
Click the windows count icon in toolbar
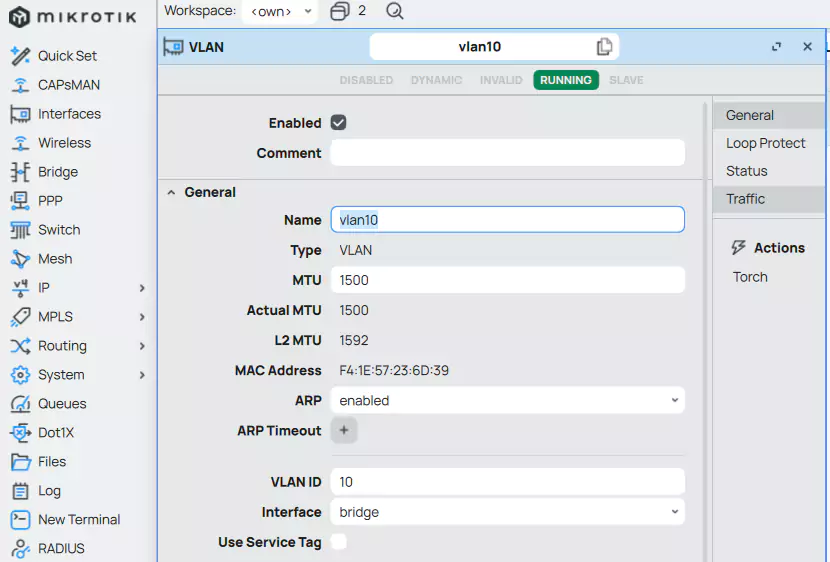pos(340,11)
